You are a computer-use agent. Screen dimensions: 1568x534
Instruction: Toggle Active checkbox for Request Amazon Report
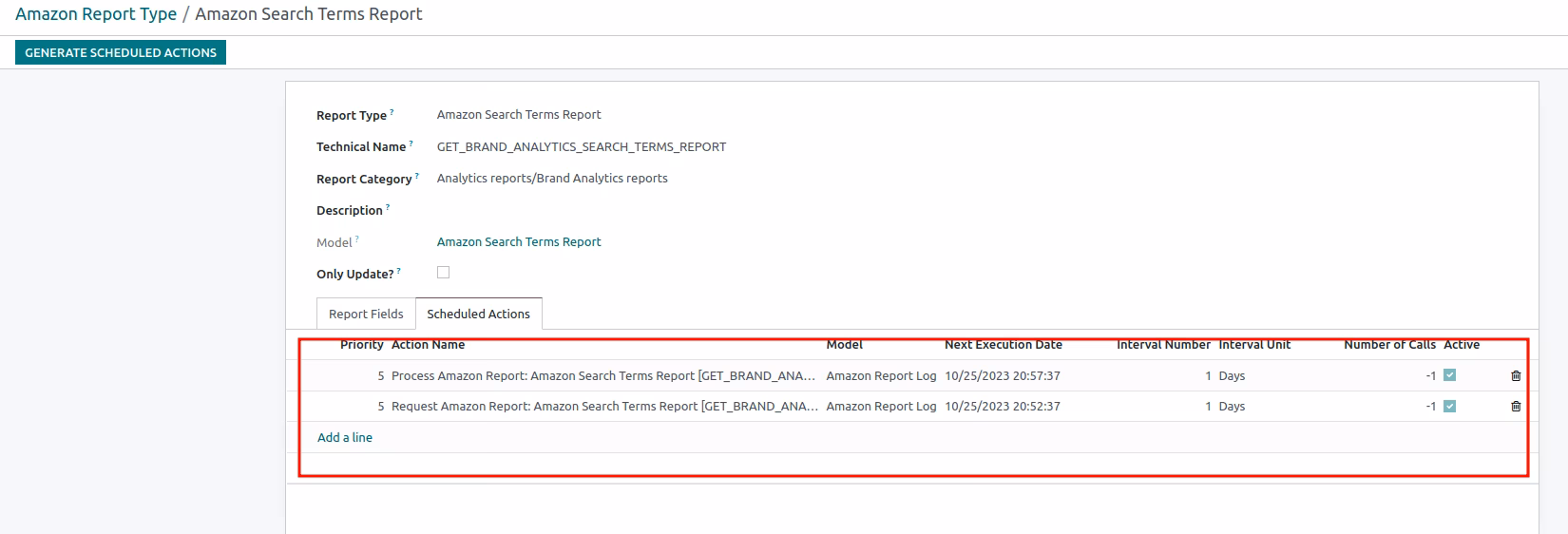click(1449, 407)
